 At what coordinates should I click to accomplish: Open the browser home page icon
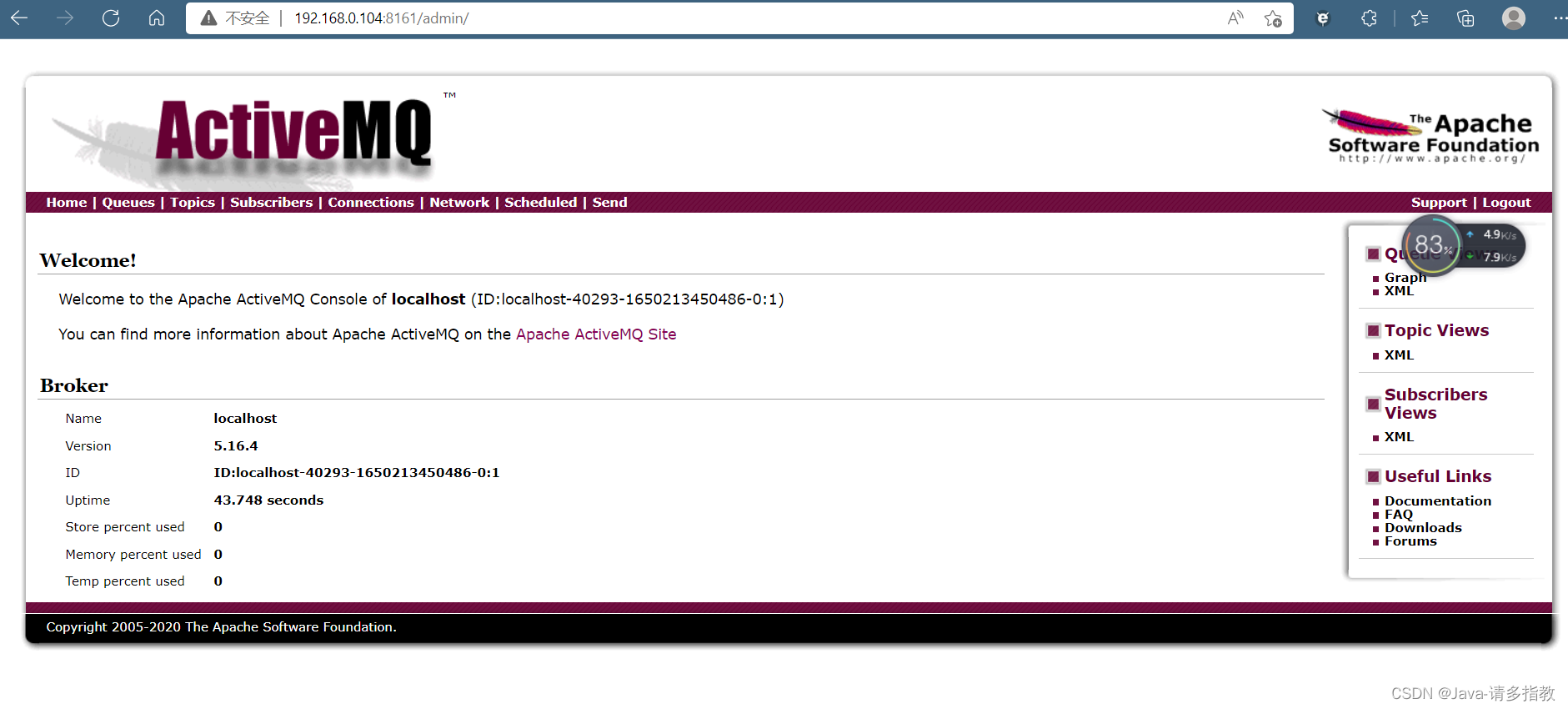pos(157,18)
